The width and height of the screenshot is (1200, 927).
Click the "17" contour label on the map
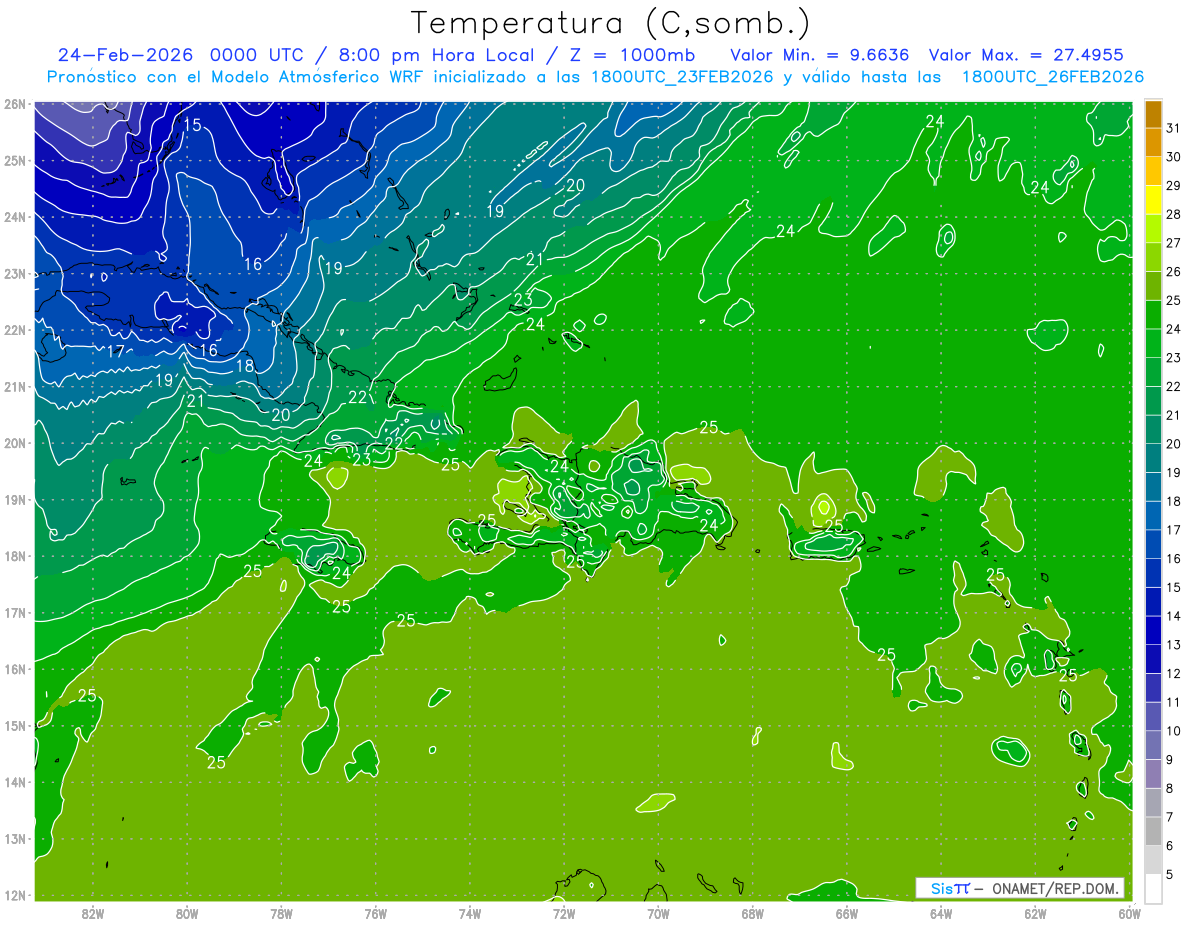coord(116,352)
